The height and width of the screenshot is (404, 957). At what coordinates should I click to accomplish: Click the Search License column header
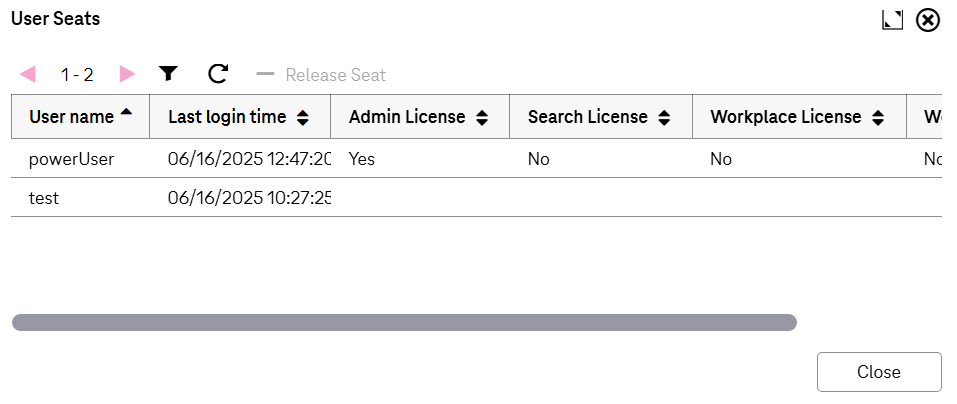point(588,117)
